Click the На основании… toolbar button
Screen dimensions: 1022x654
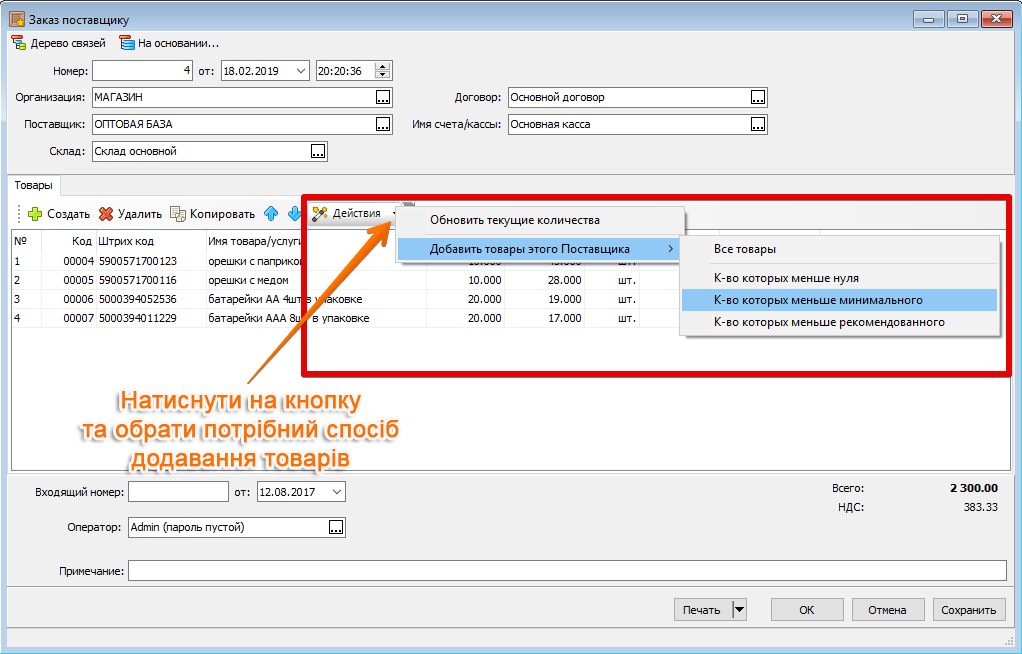point(169,44)
